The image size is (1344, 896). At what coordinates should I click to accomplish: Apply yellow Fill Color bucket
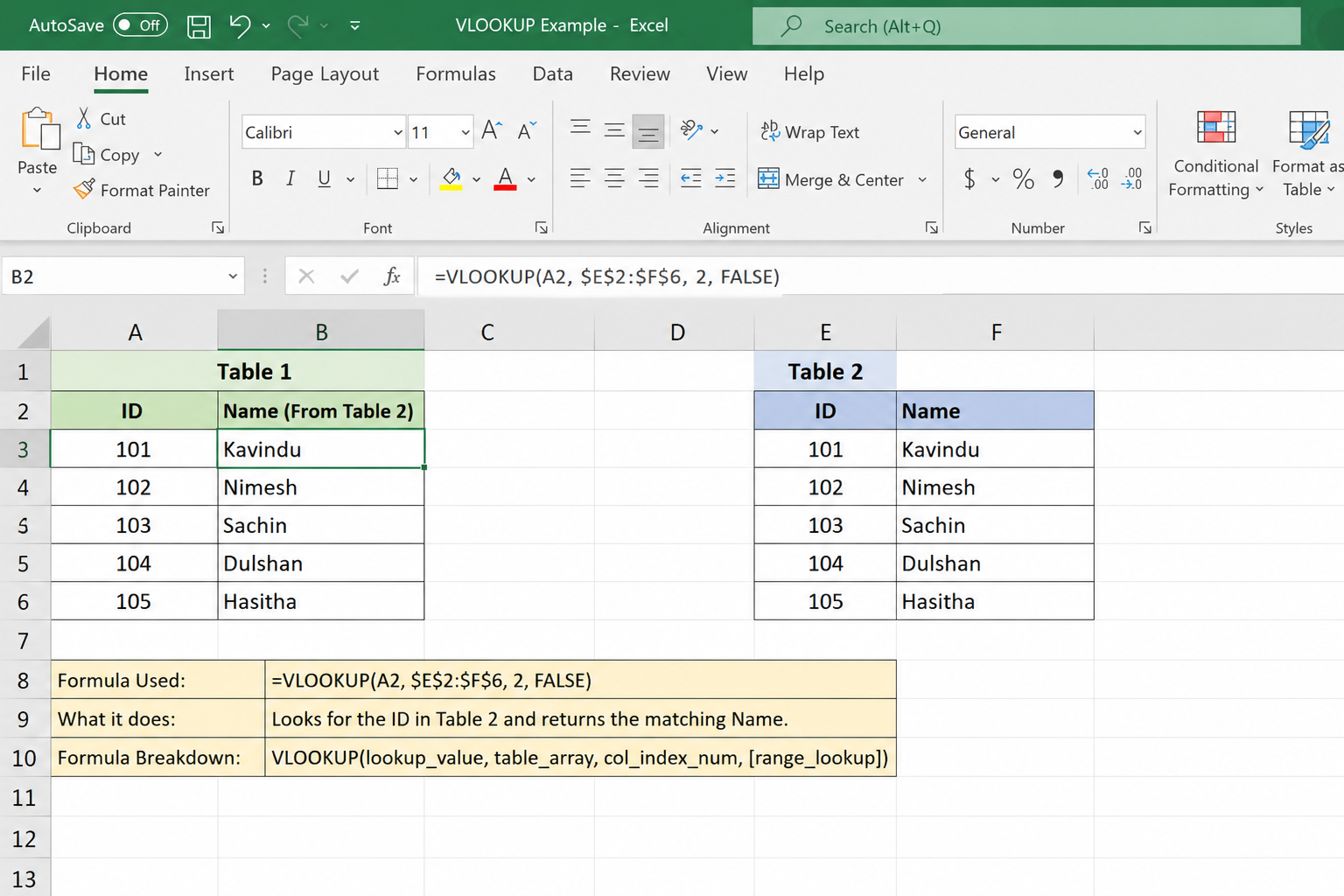[x=451, y=178]
